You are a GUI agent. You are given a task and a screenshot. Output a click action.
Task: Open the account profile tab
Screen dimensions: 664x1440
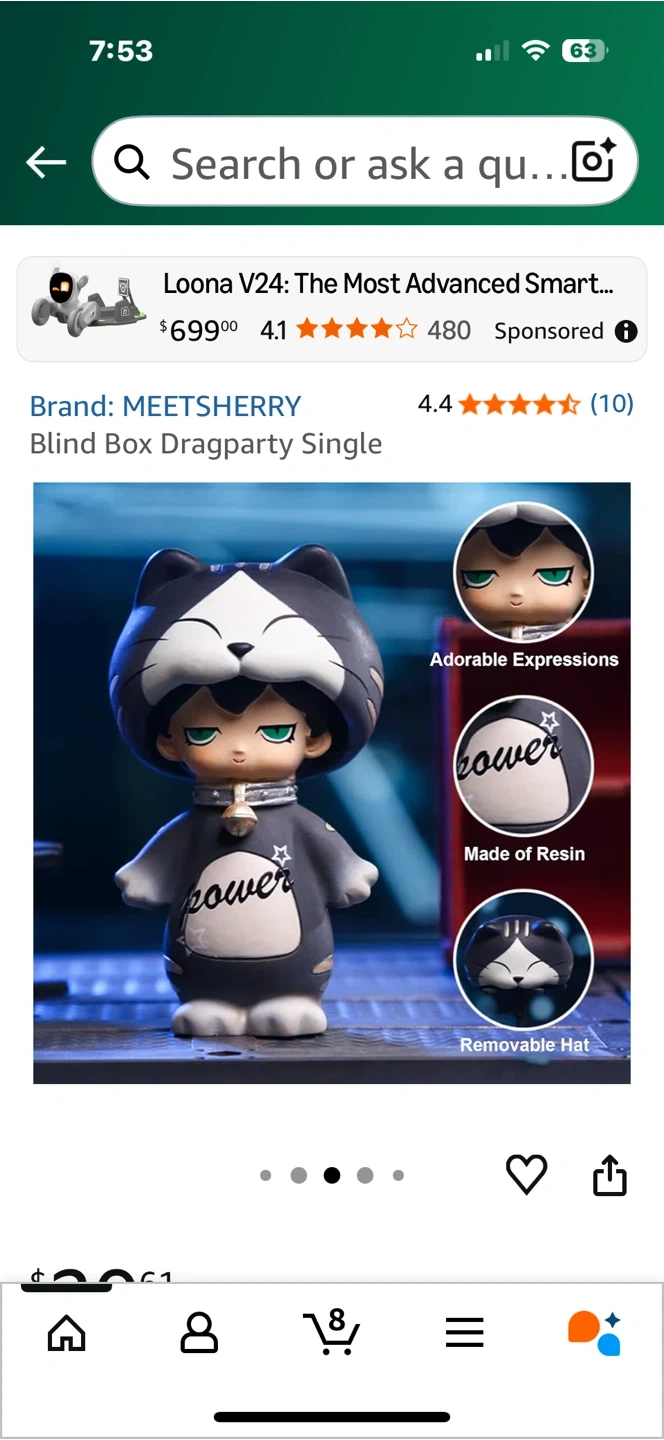point(199,1332)
